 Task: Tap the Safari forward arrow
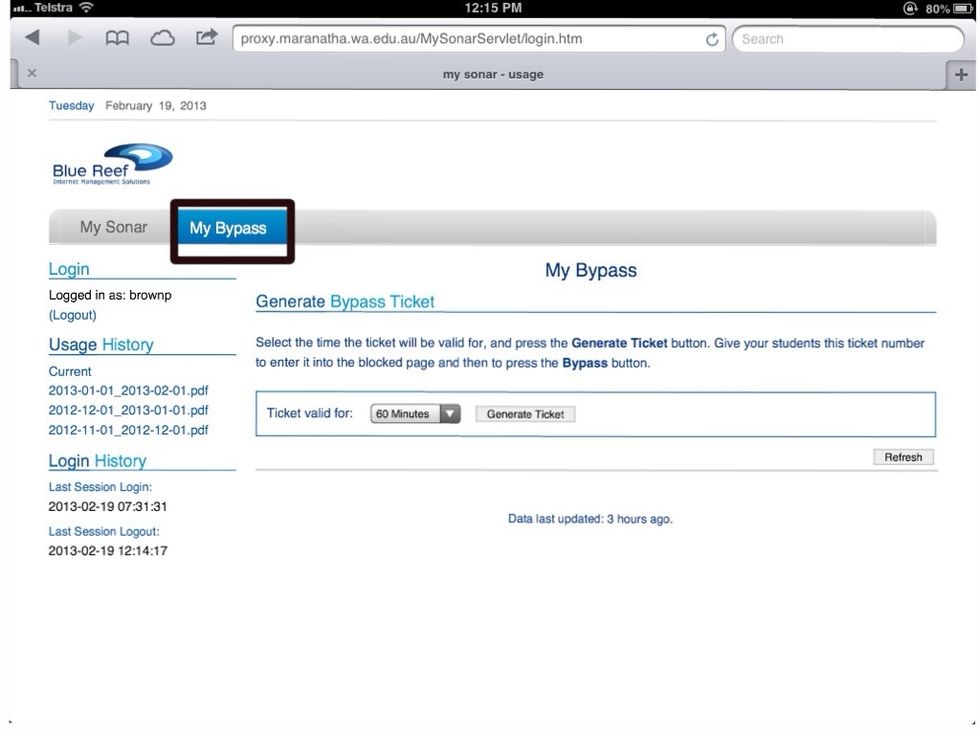(x=73, y=39)
